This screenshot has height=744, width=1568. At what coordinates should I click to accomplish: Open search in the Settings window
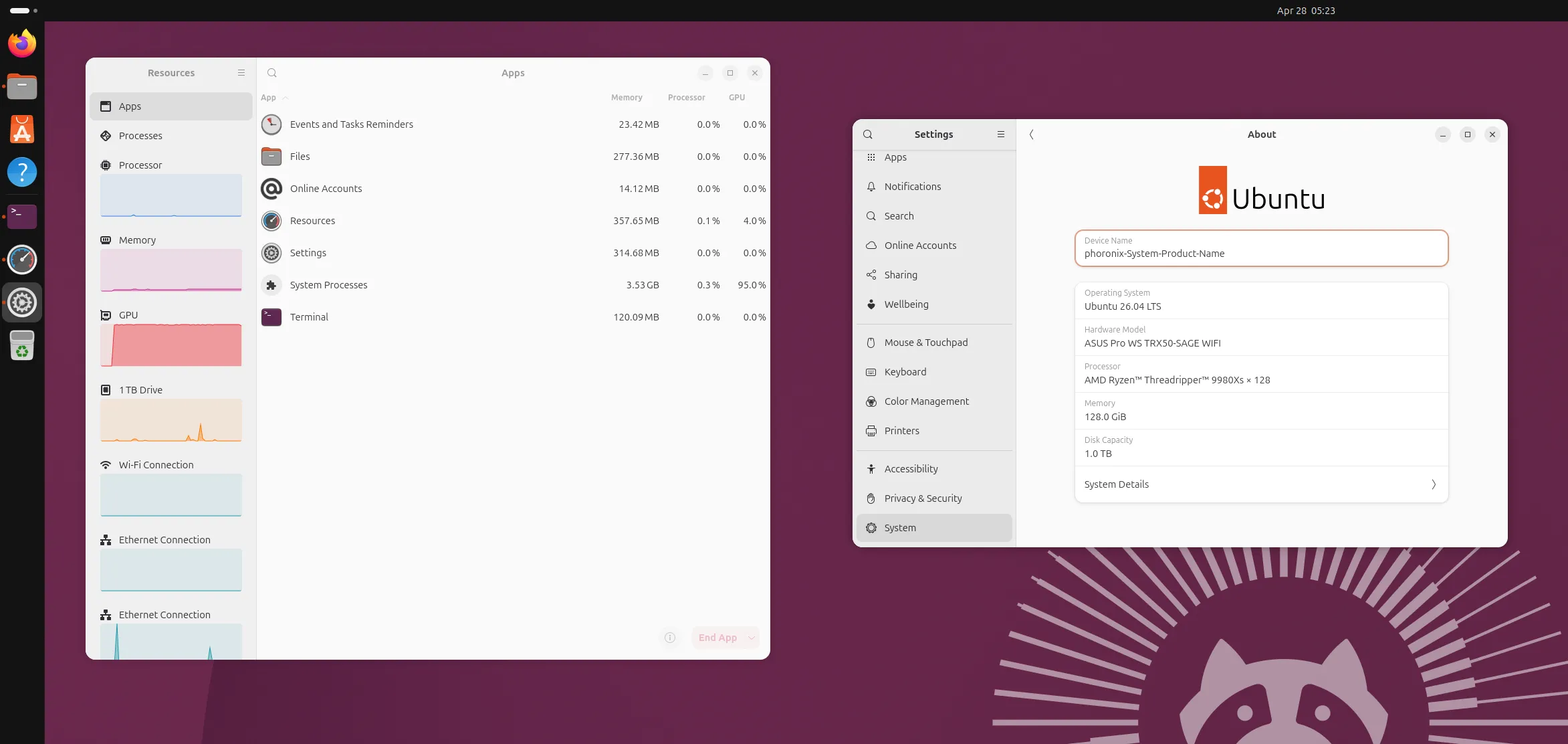[867, 134]
